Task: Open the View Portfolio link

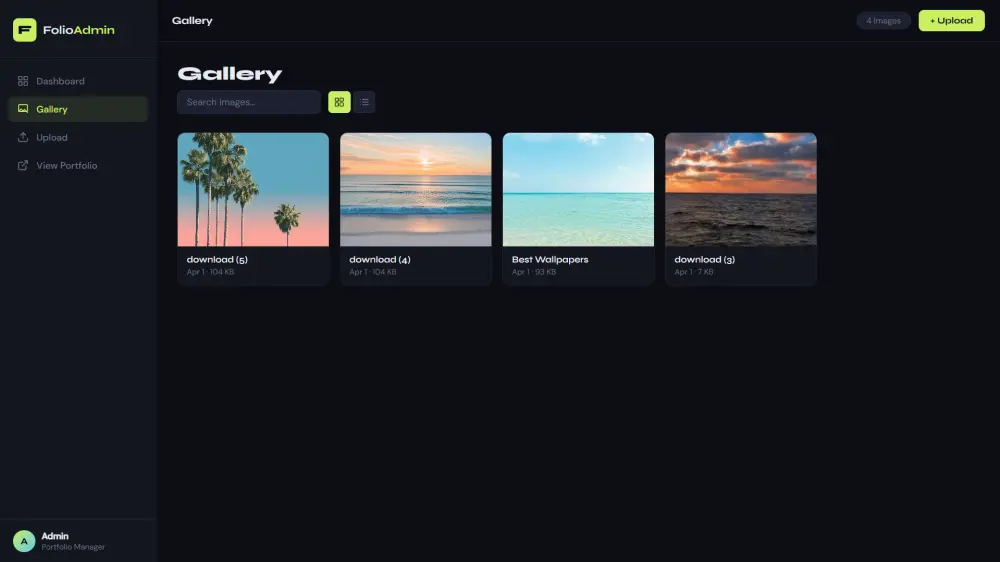Action: [x=78, y=165]
